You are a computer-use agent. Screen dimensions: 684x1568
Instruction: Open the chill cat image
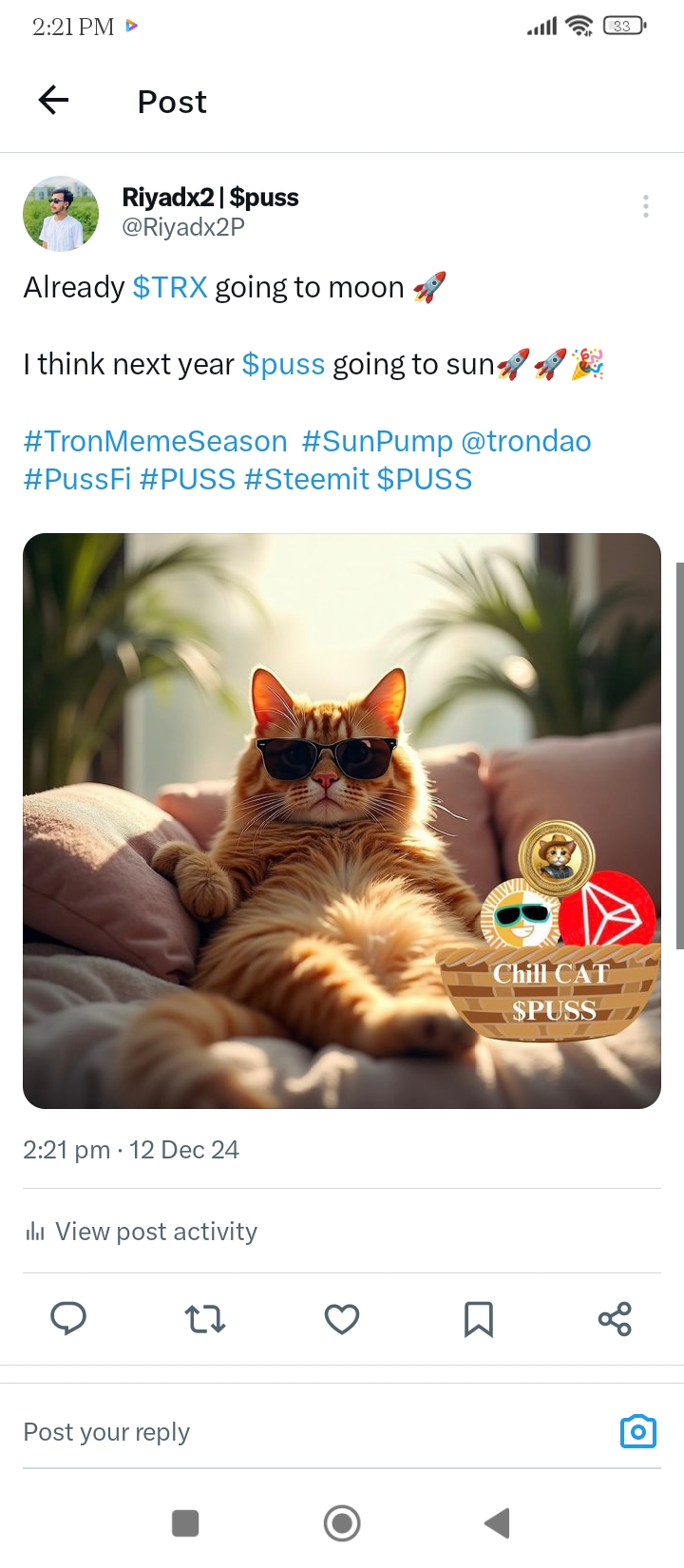click(x=342, y=821)
